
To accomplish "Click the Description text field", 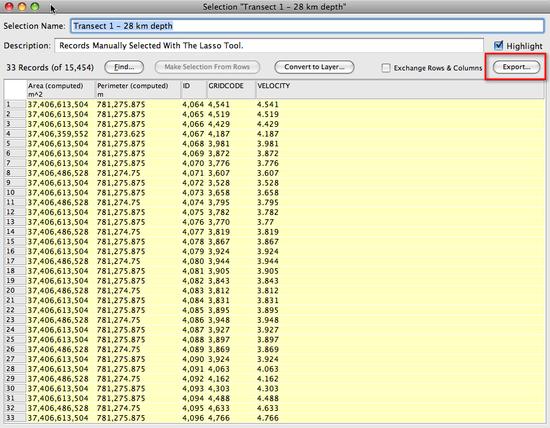I will pyautogui.click(x=269, y=46).
